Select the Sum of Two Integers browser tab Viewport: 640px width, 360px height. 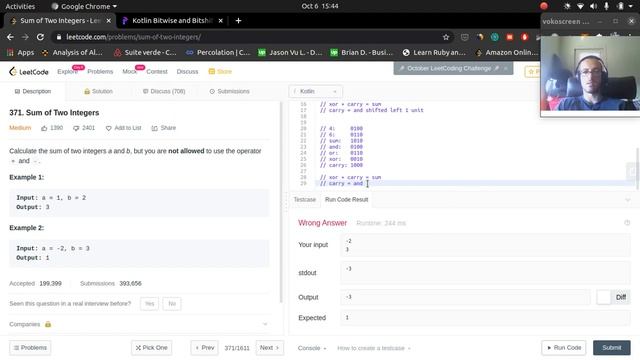60,20
